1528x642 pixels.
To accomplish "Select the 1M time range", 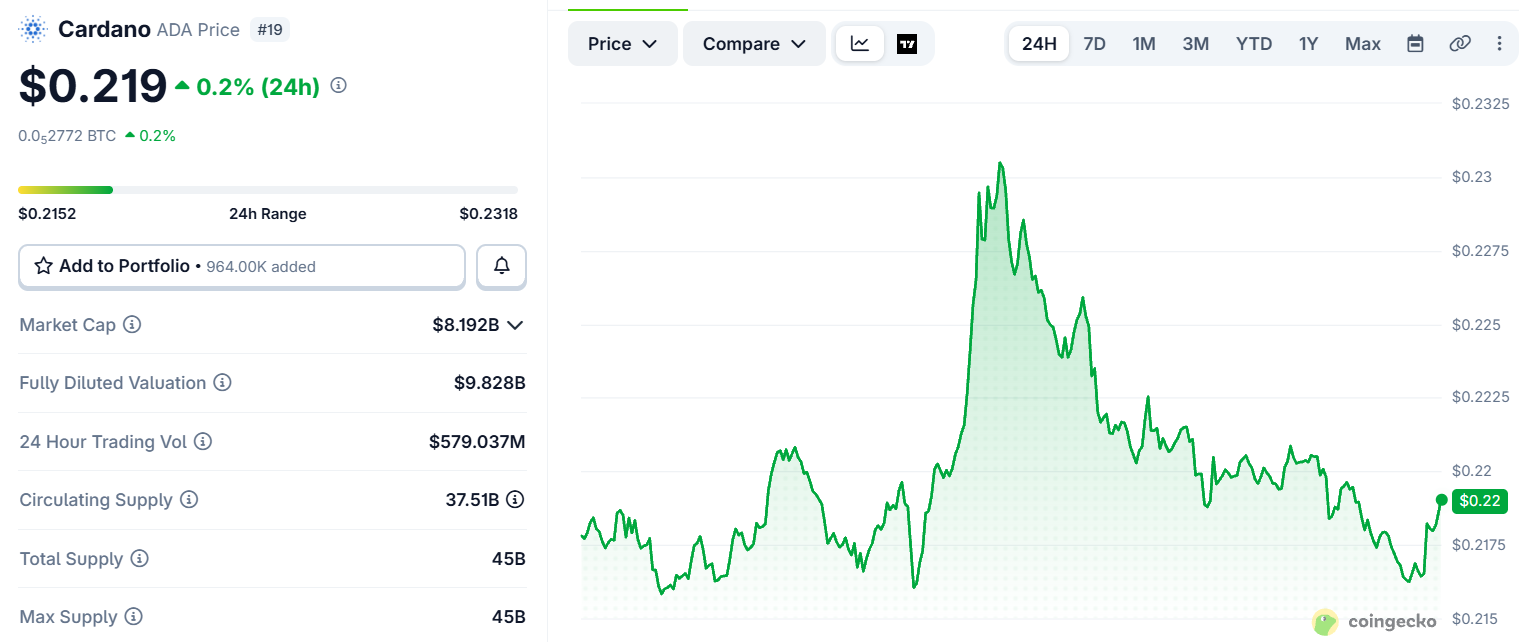I will tap(1144, 44).
